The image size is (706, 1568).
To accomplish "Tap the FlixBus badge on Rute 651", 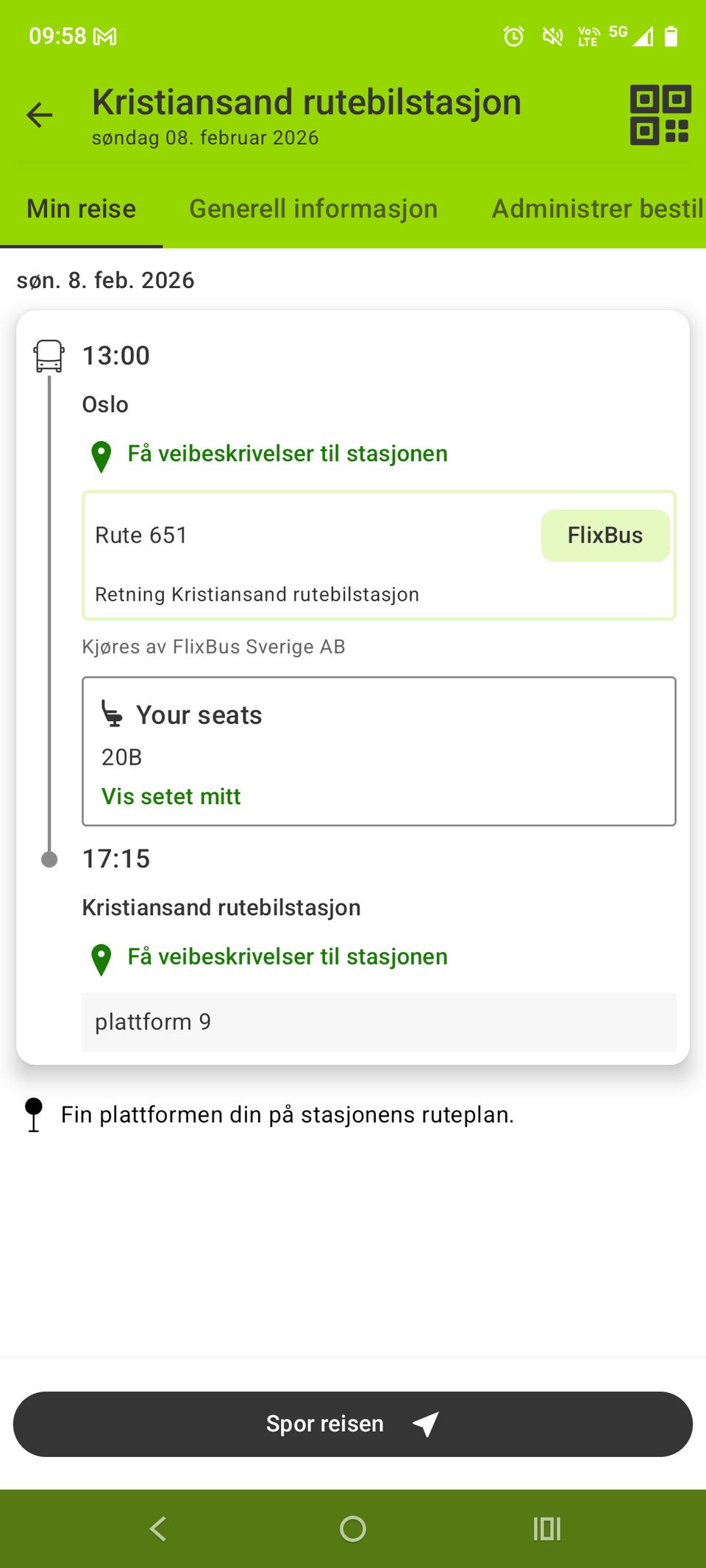I will [x=605, y=535].
